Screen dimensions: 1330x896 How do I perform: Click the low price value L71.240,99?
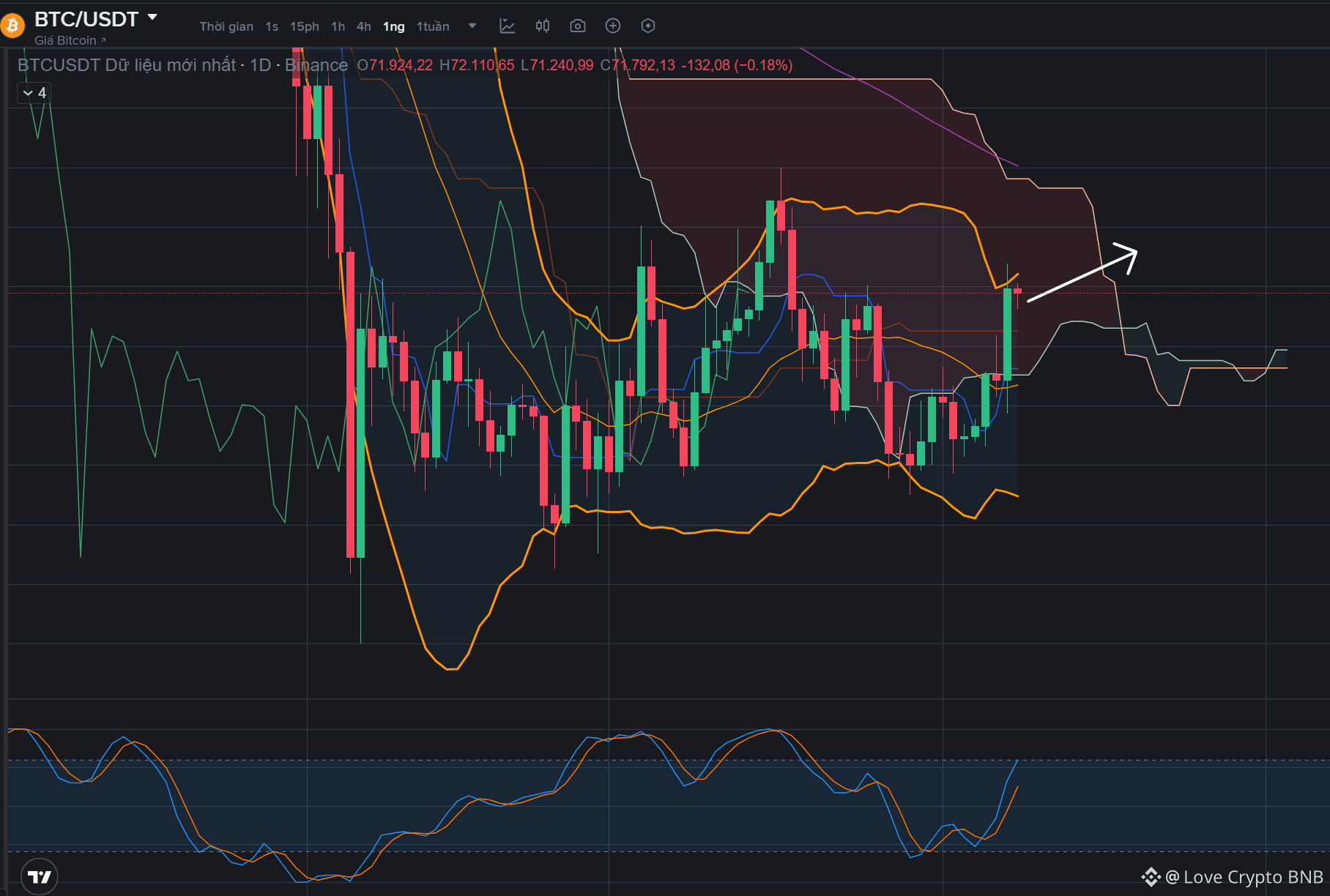click(557, 65)
